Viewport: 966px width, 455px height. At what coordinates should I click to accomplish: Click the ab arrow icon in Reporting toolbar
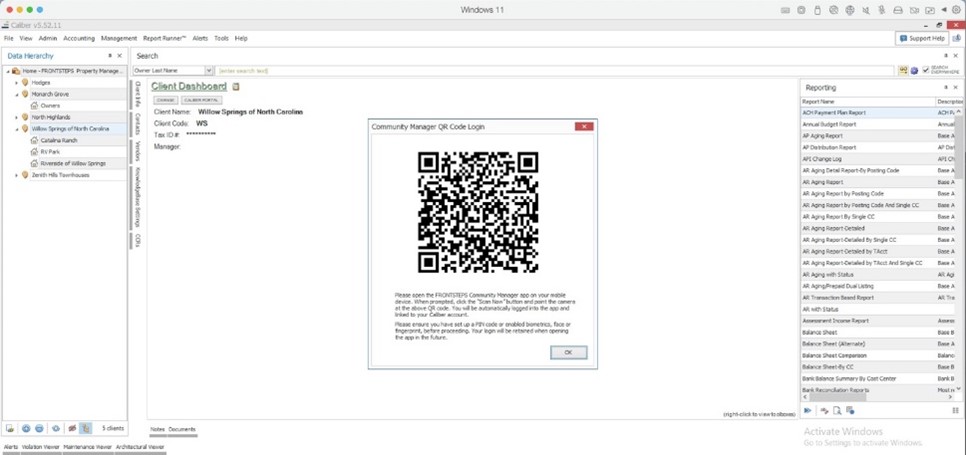click(x=824, y=410)
